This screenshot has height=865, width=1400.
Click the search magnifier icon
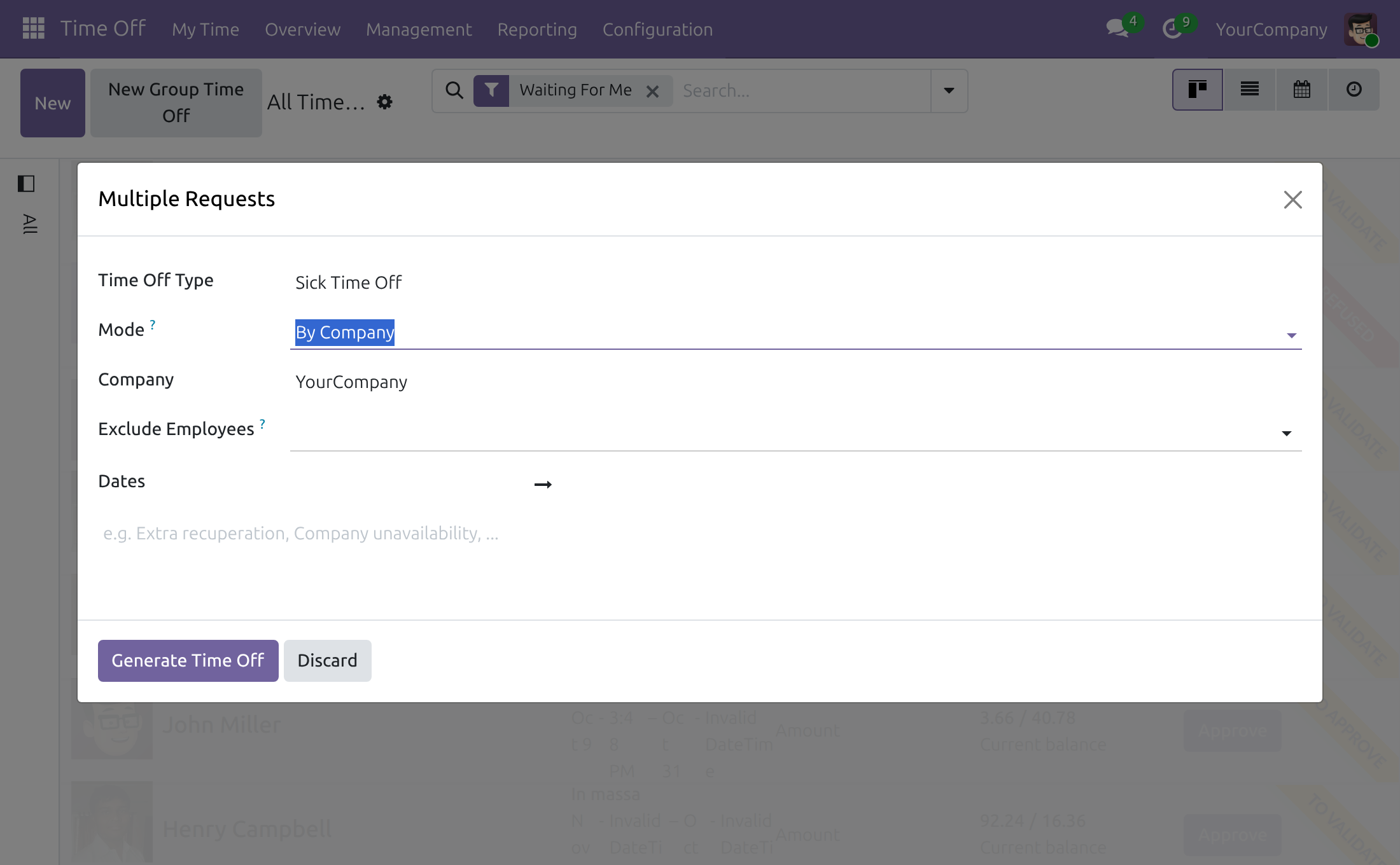click(x=454, y=90)
